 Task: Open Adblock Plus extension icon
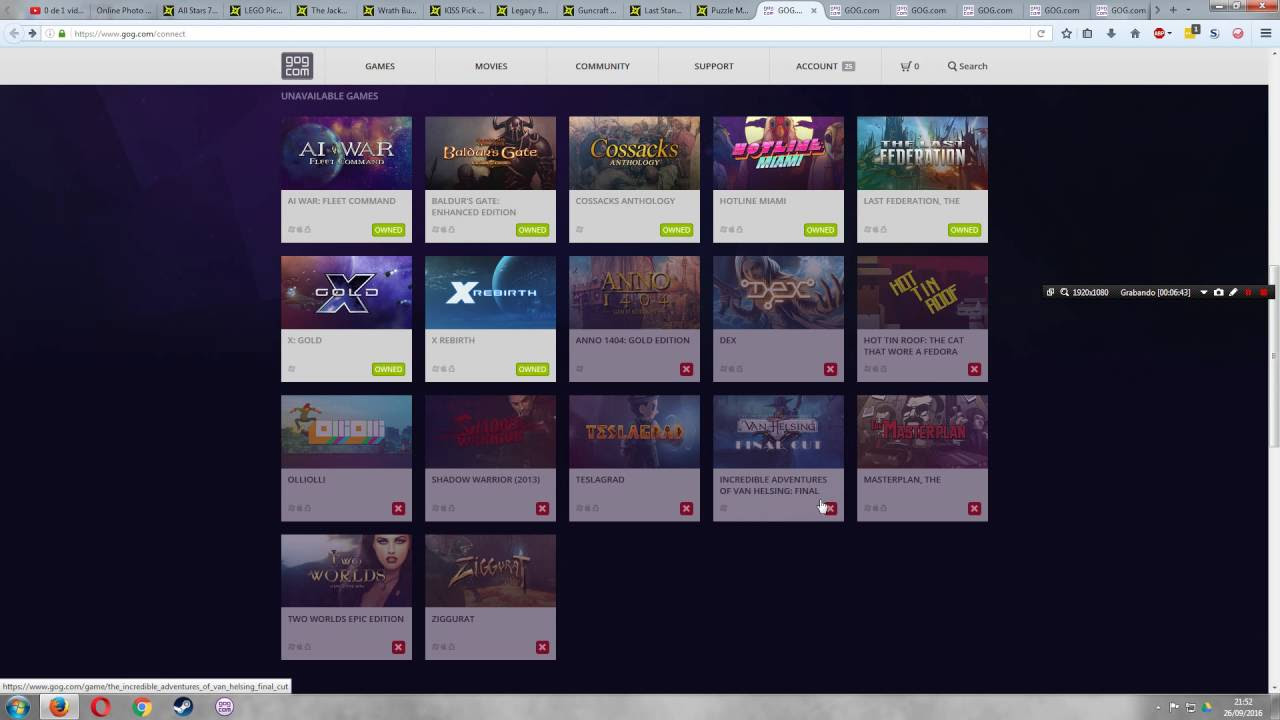point(1160,33)
